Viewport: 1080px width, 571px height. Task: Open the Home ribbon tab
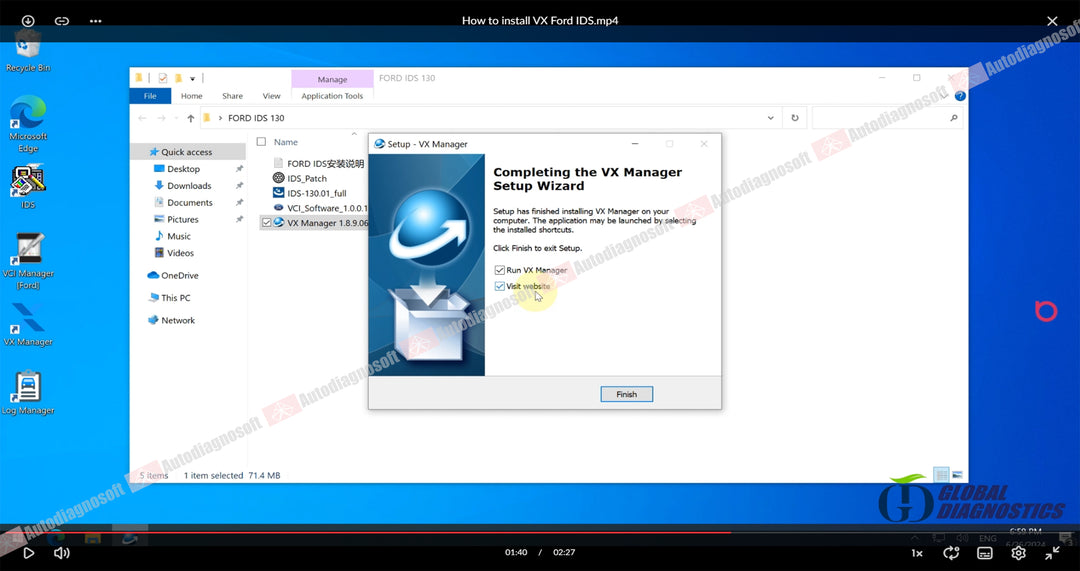(191, 96)
